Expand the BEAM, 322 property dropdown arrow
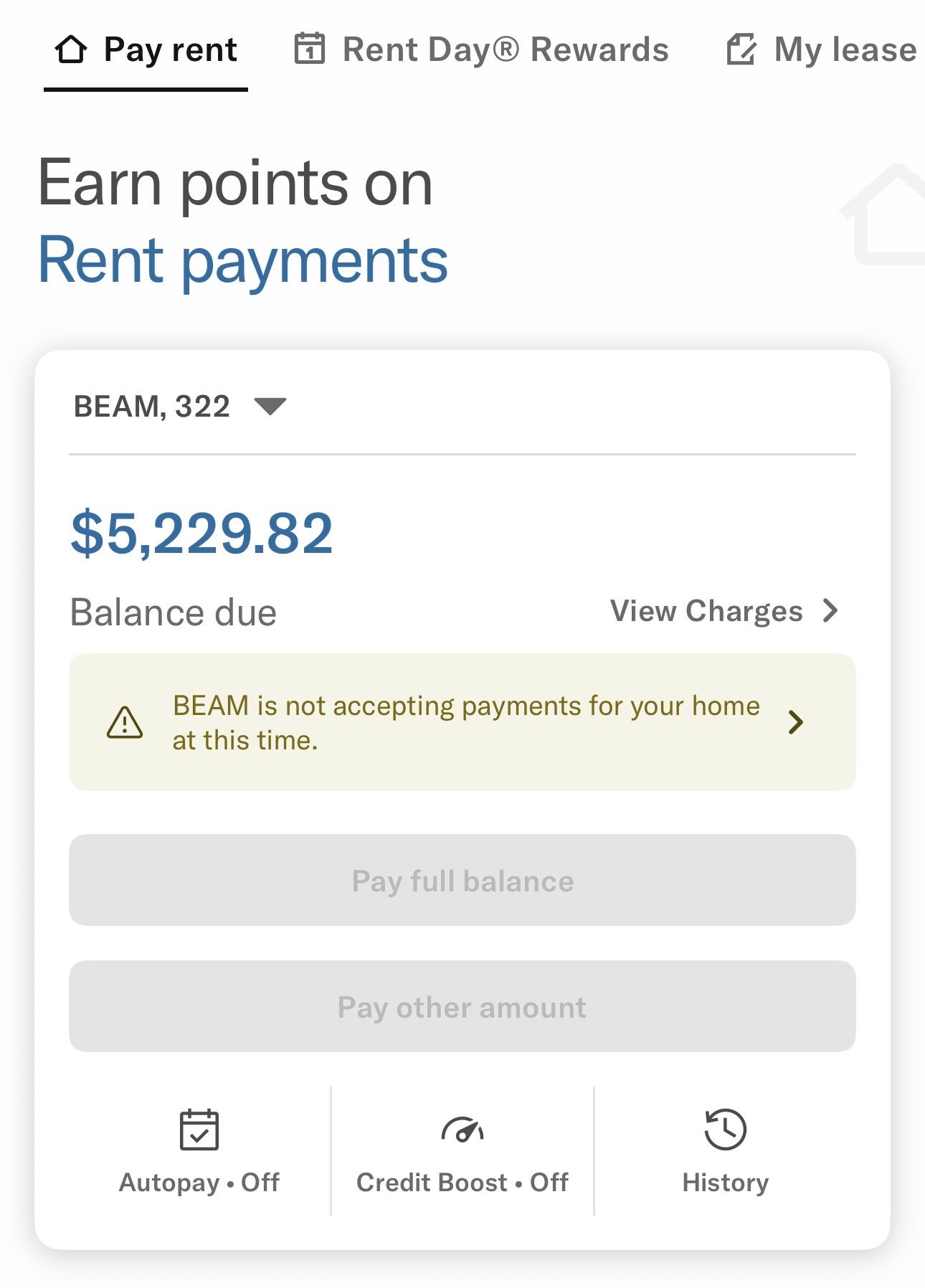The width and height of the screenshot is (925, 1288). 270,407
